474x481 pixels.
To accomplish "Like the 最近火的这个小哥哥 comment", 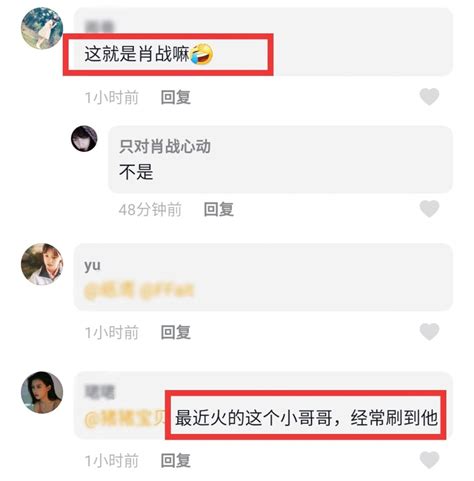I will (x=429, y=460).
